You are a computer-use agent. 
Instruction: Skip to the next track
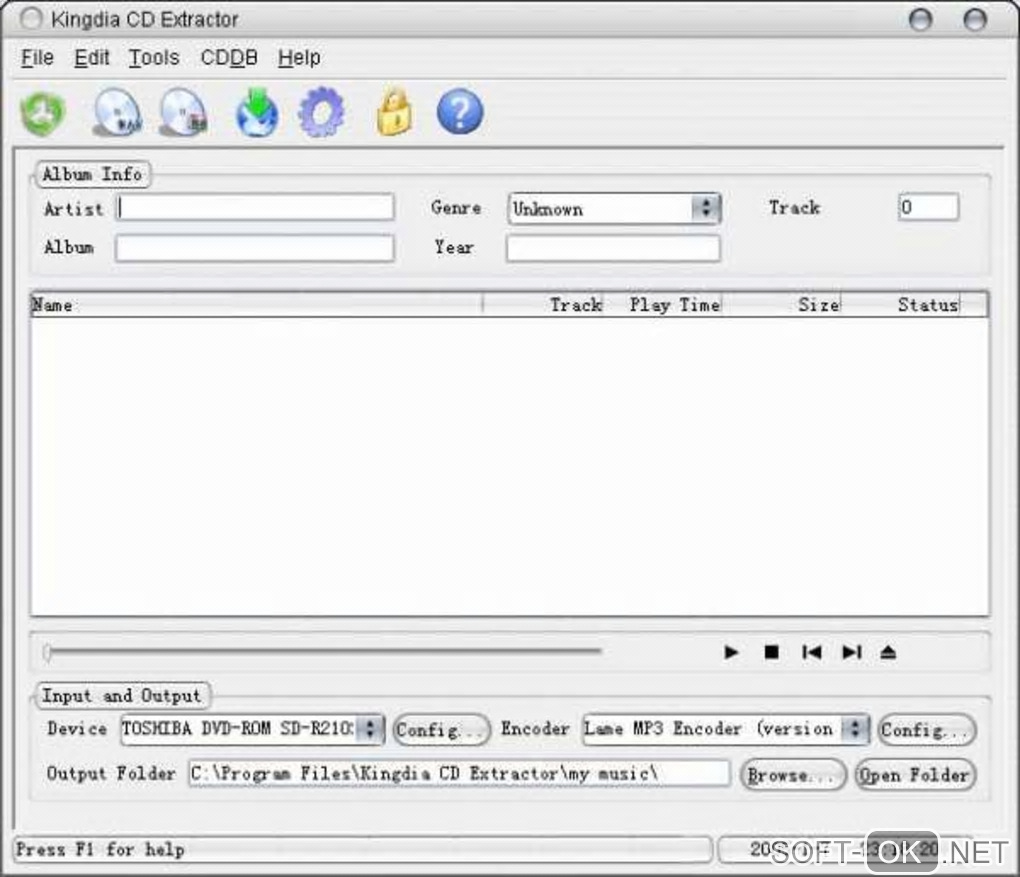[852, 652]
